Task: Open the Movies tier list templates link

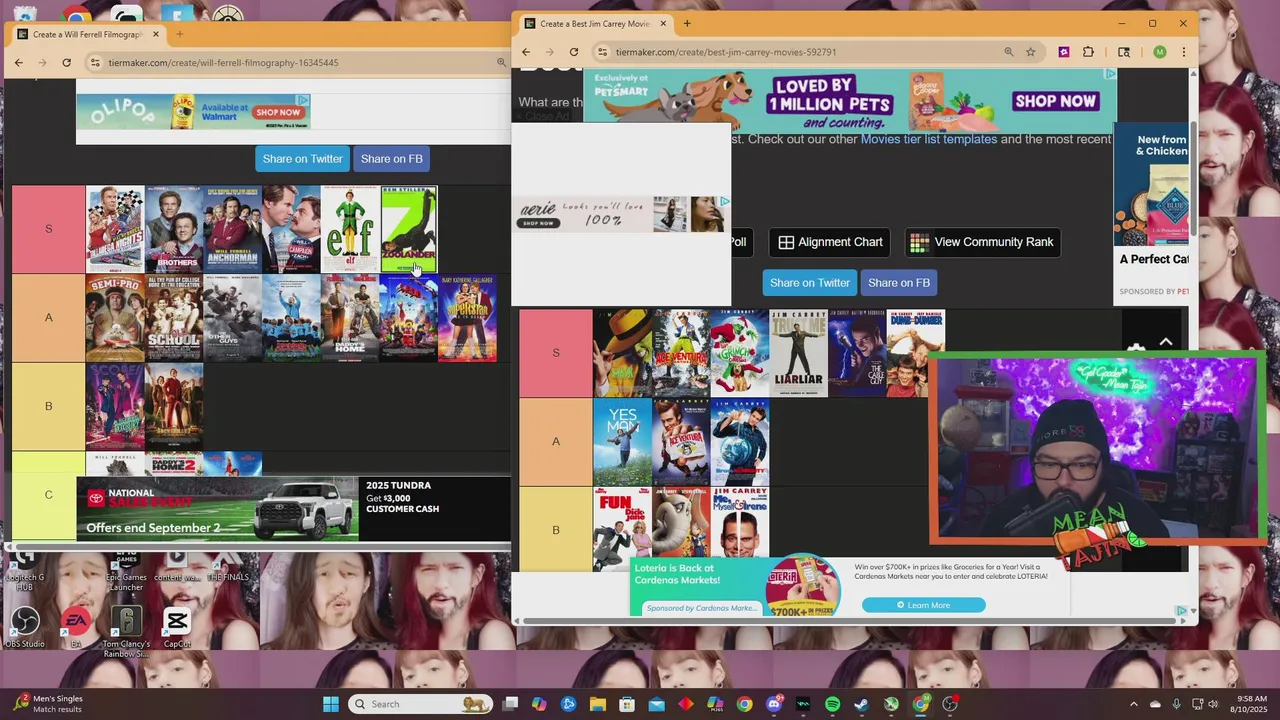Action: [x=929, y=139]
